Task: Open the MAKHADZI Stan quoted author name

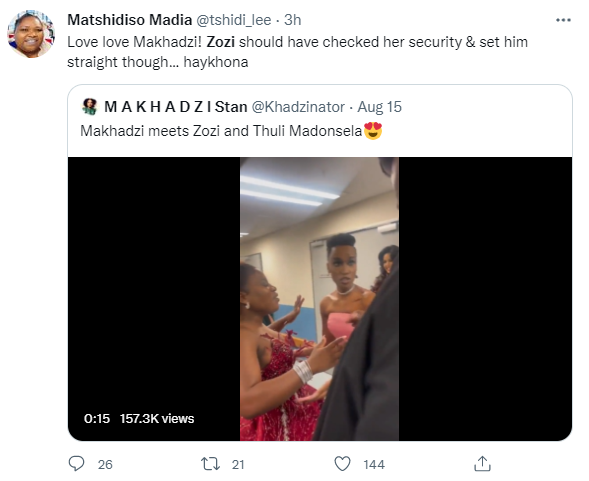Action: pyautogui.click(x=175, y=107)
